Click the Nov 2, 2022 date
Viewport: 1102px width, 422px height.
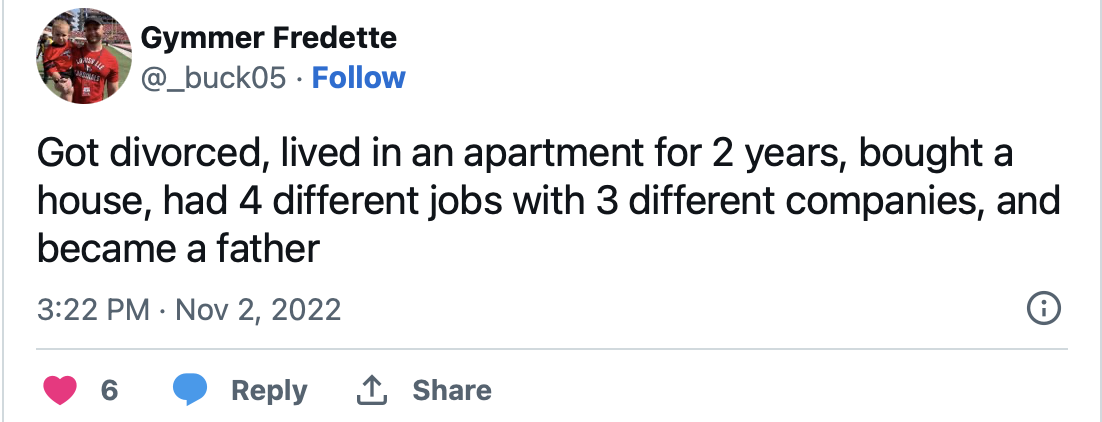(258, 309)
